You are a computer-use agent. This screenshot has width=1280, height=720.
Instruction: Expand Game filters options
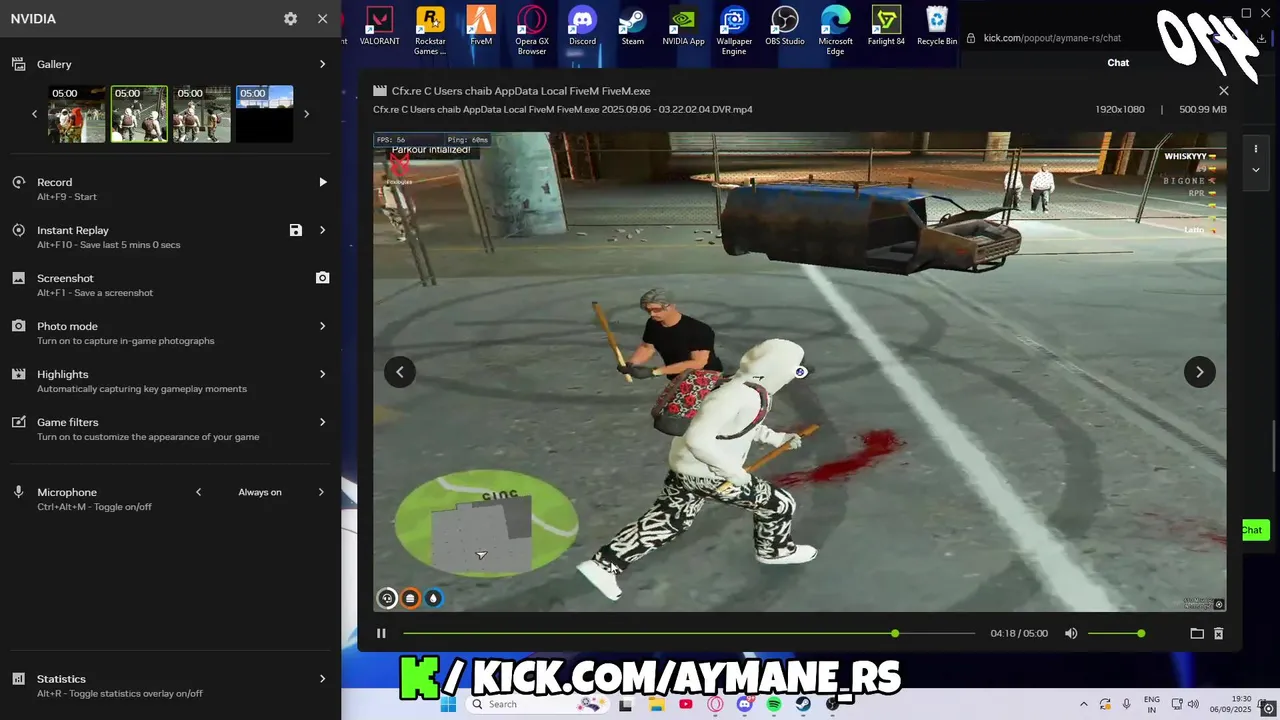click(322, 422)
